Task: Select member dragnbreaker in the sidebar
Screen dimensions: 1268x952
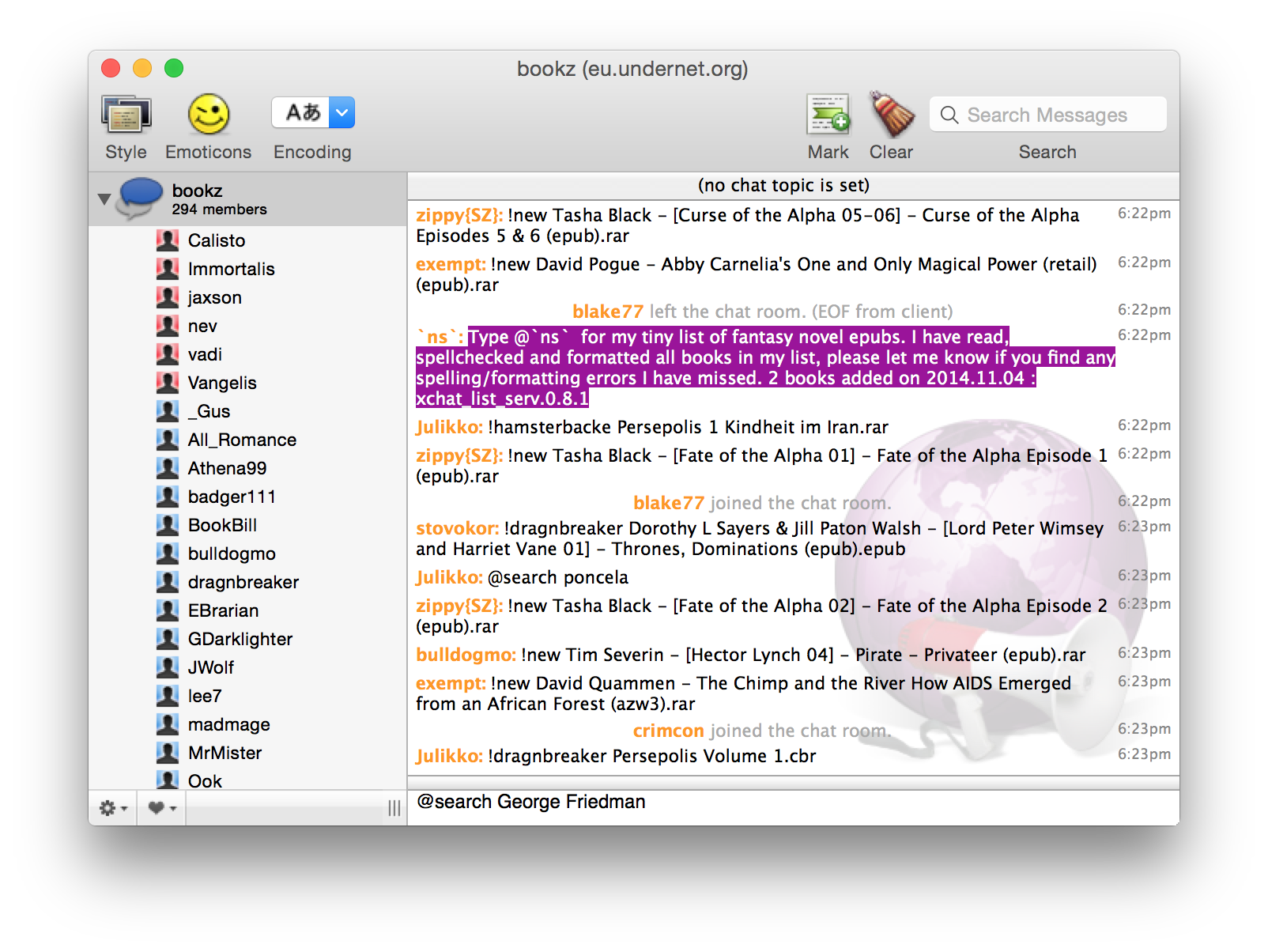Action: 243,582
